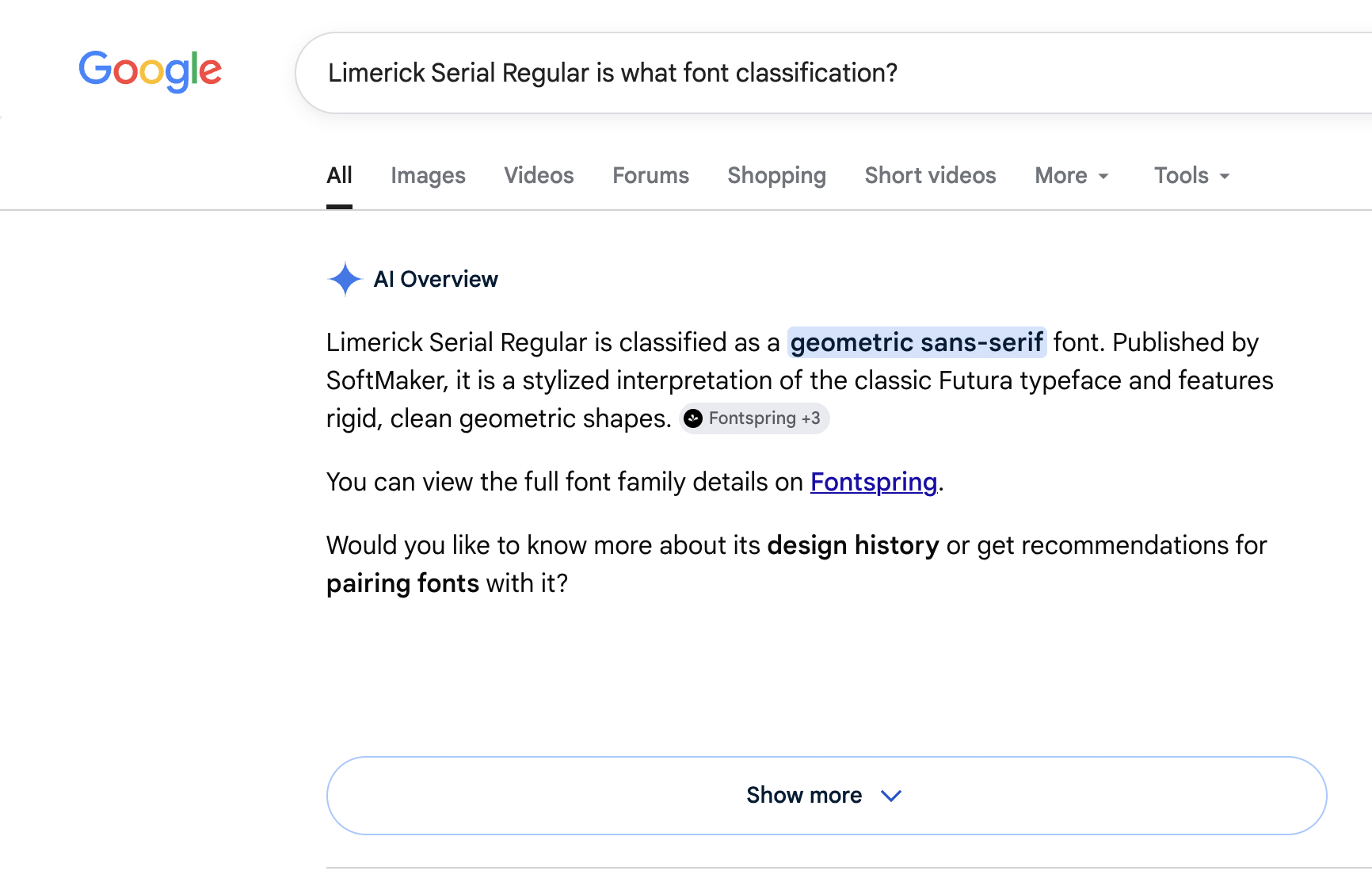Image resolution: width=1372 pixels, height=886 pixels.
Task: Expand the More dropdown menu
Action: (1072, 175)
